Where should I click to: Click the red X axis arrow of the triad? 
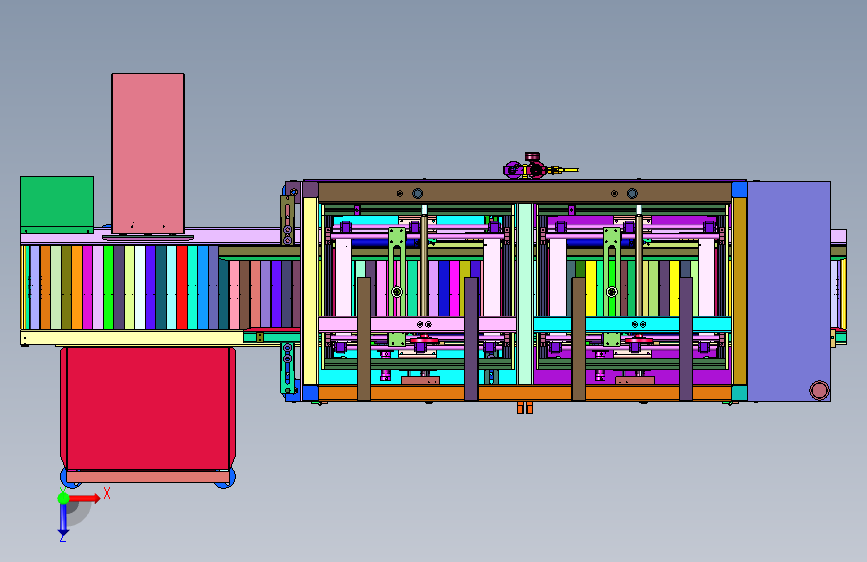[x=84, y=498]
